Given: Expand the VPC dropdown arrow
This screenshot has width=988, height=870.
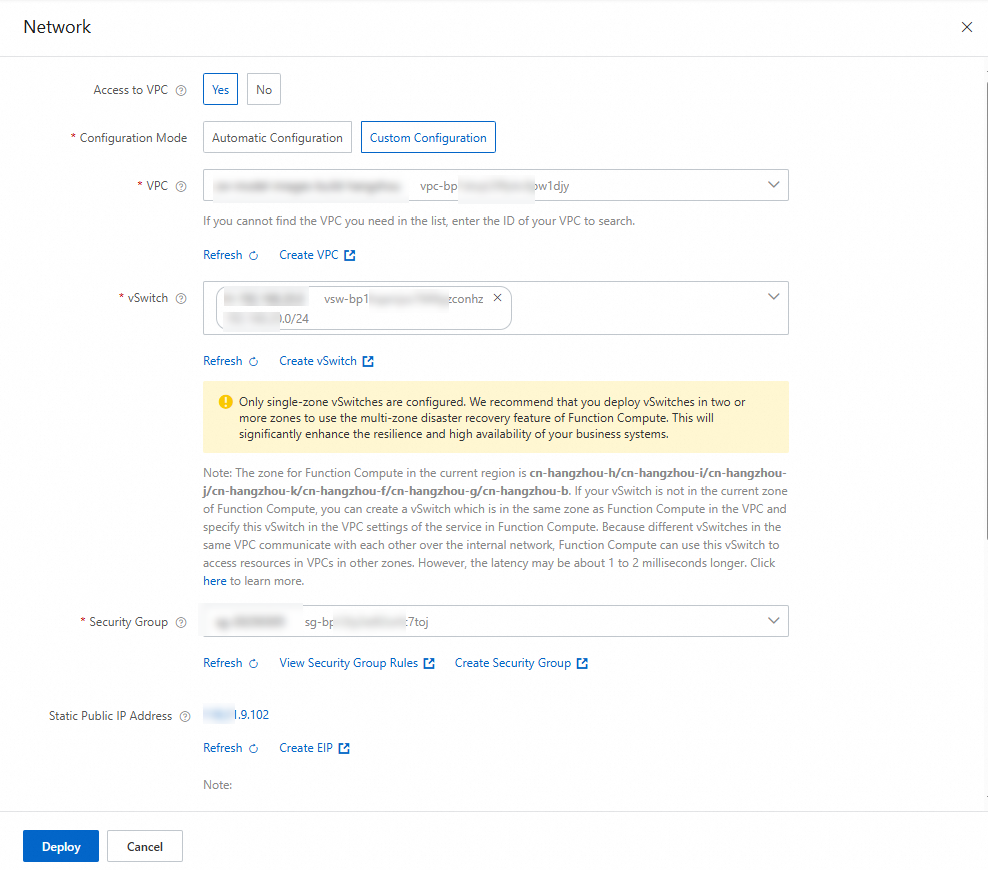Looking at the screenshot, I should click(773, 185).
